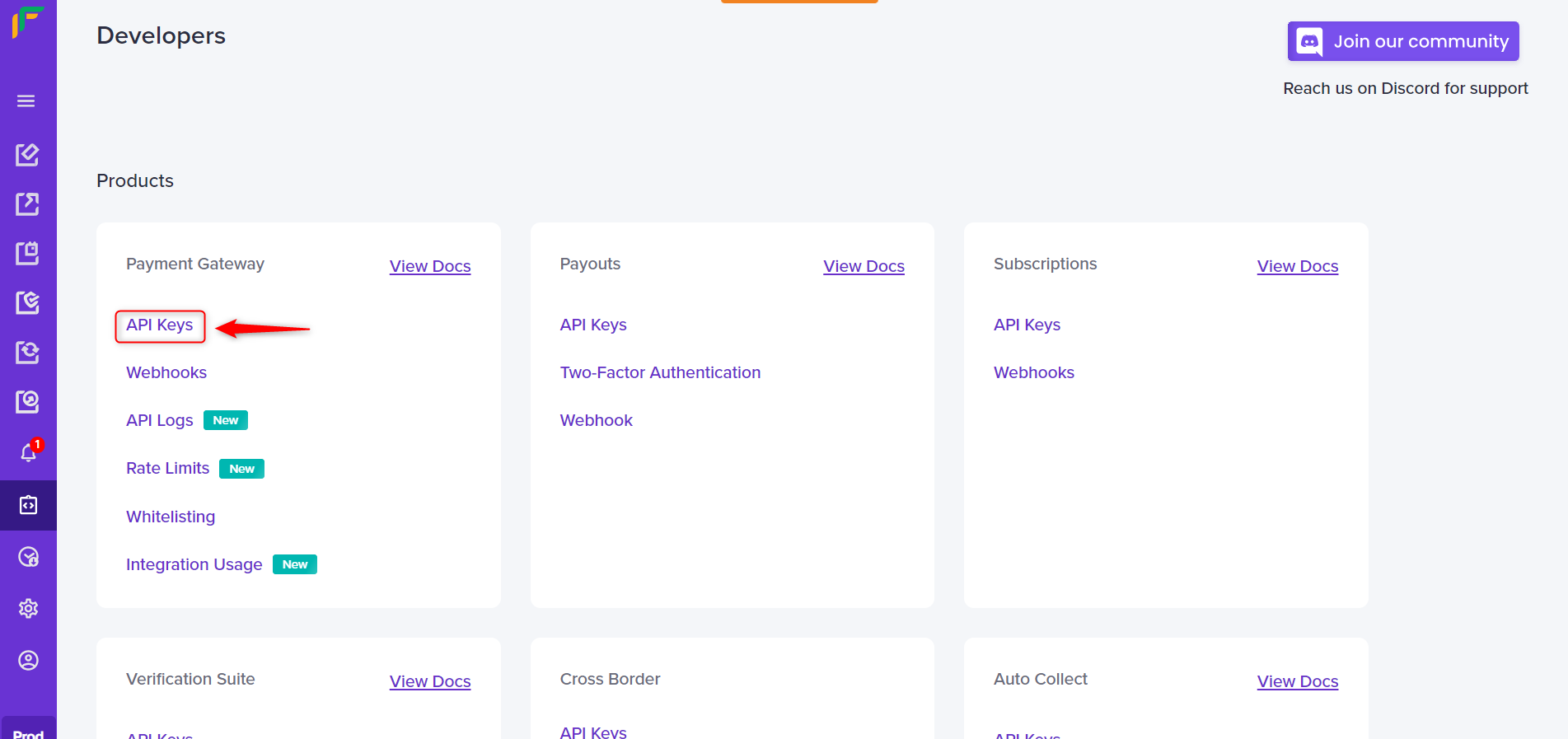Viewport: 1568px width, 739px height.
Task: Open the user profile icon
Action: 28,661
